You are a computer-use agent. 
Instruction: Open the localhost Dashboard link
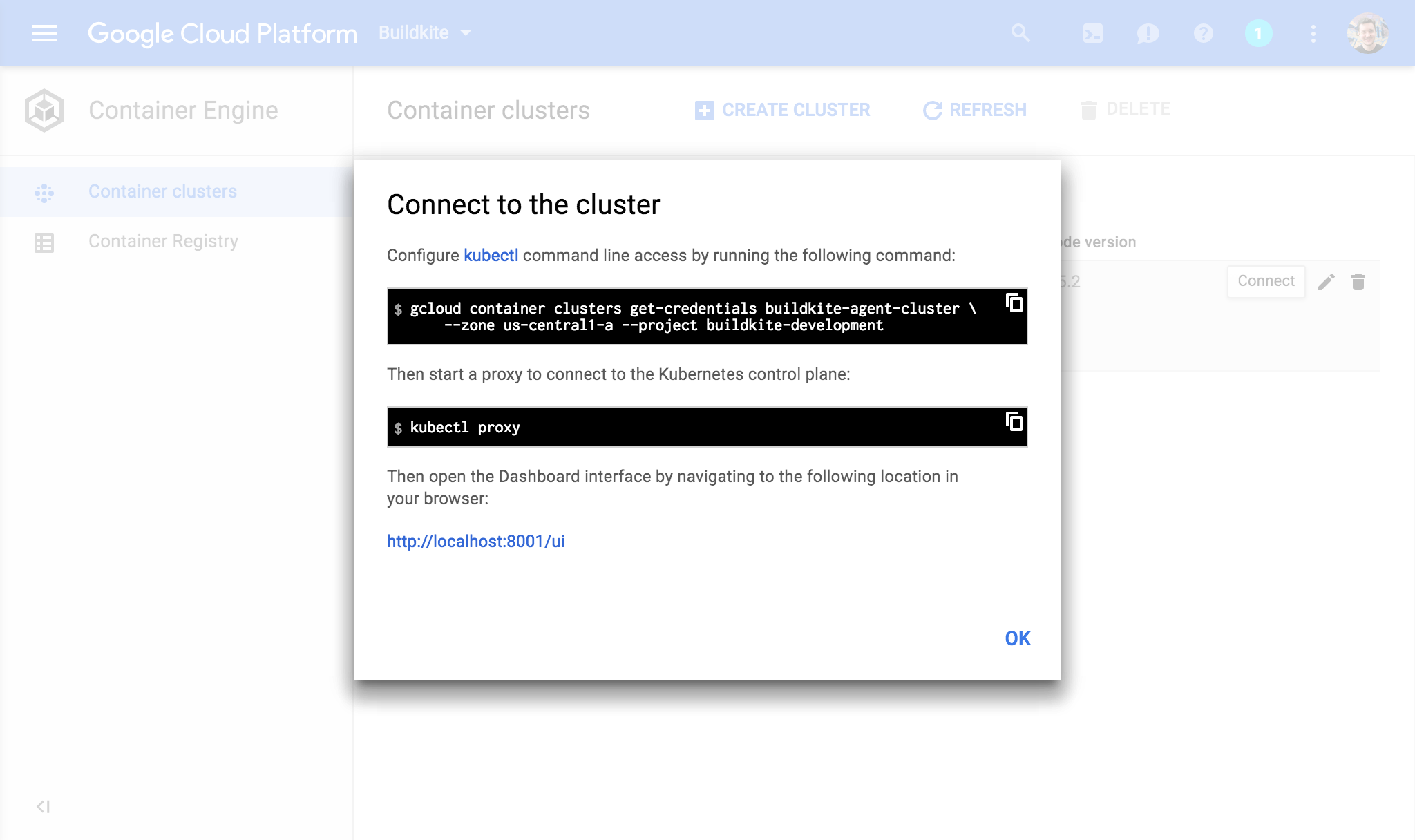click(x=476, y=541)
